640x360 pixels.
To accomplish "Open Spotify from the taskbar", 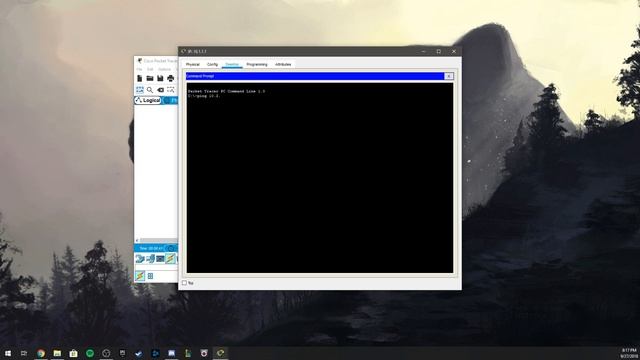I will (90, 353).
